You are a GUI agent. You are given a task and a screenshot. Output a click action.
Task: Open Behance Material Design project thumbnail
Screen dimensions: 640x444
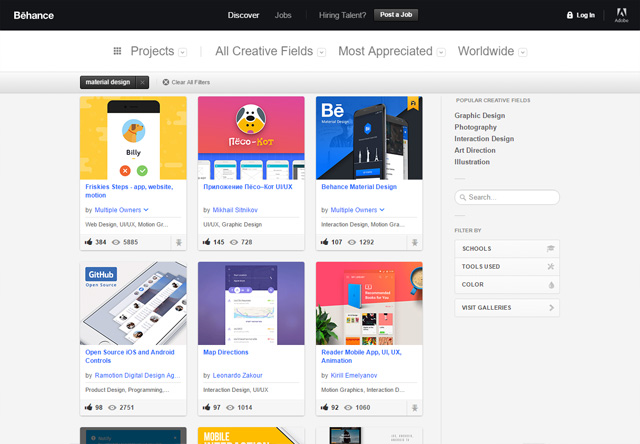pos(369,138)
